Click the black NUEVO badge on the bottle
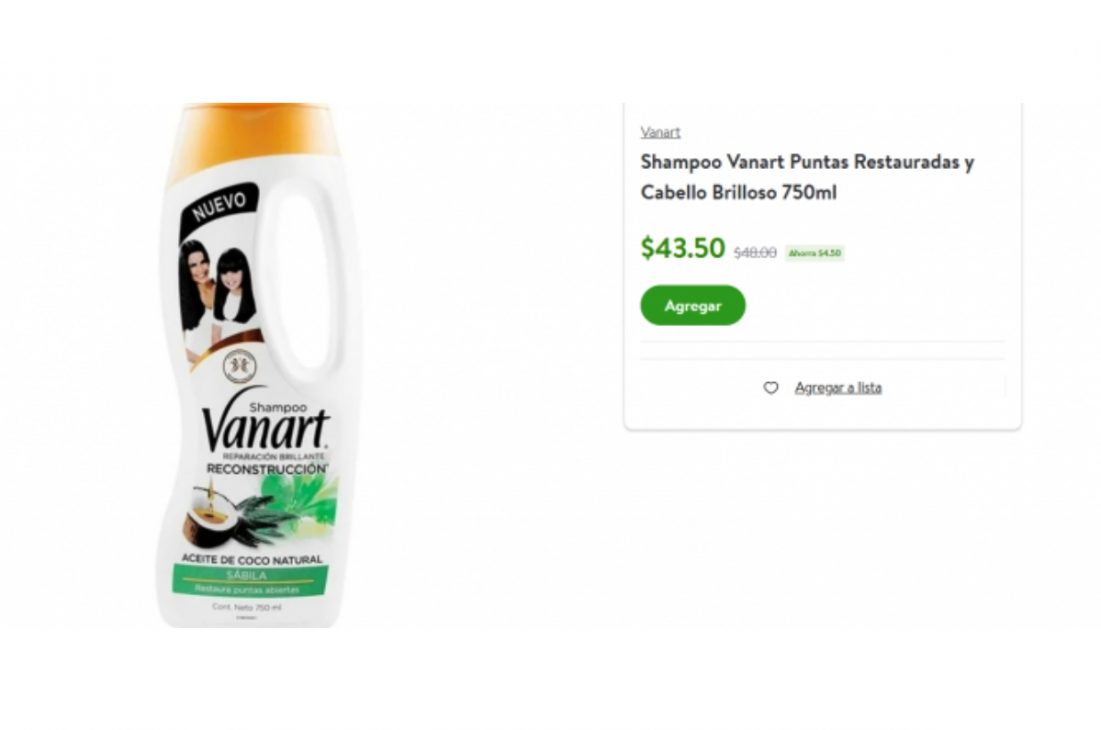The height and width of the screenshot is (730, 1101). coord(219,205)
